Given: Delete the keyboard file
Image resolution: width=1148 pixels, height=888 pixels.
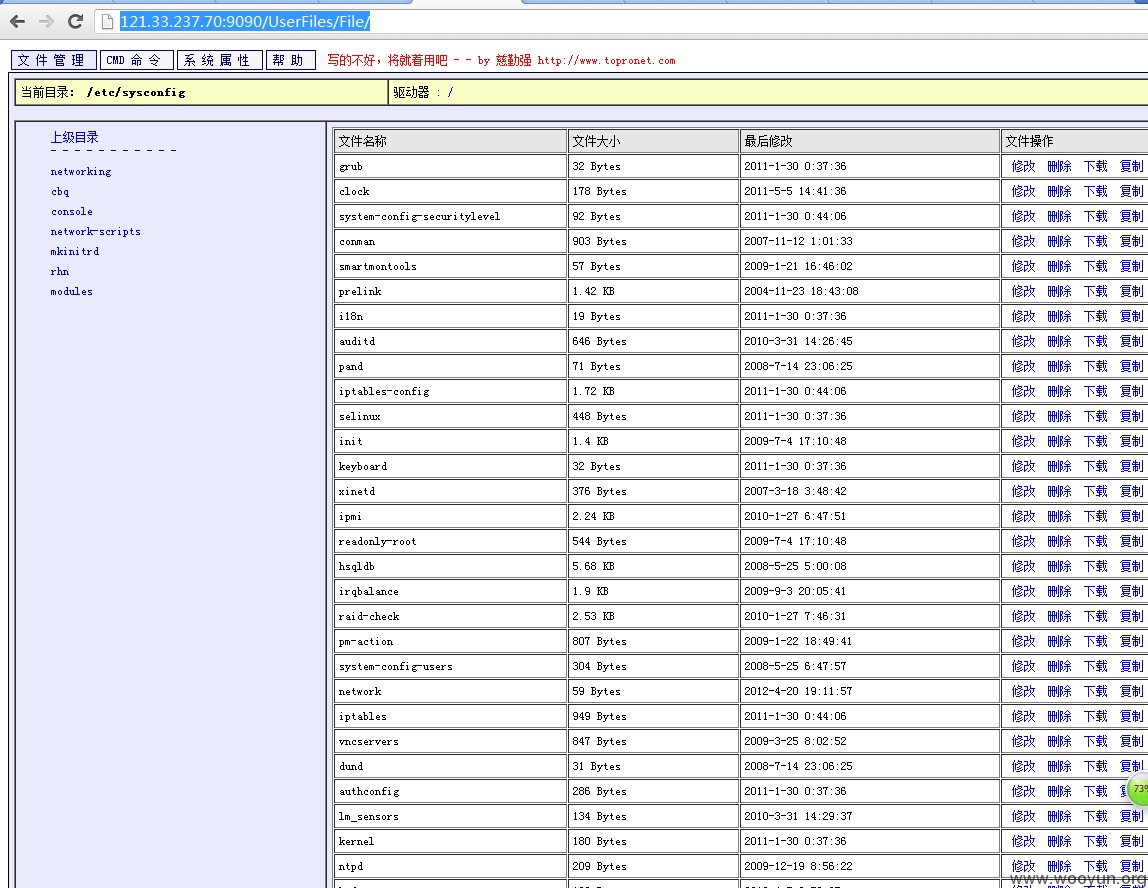Looking at the screenshot, I should (x=1059, y=466).
